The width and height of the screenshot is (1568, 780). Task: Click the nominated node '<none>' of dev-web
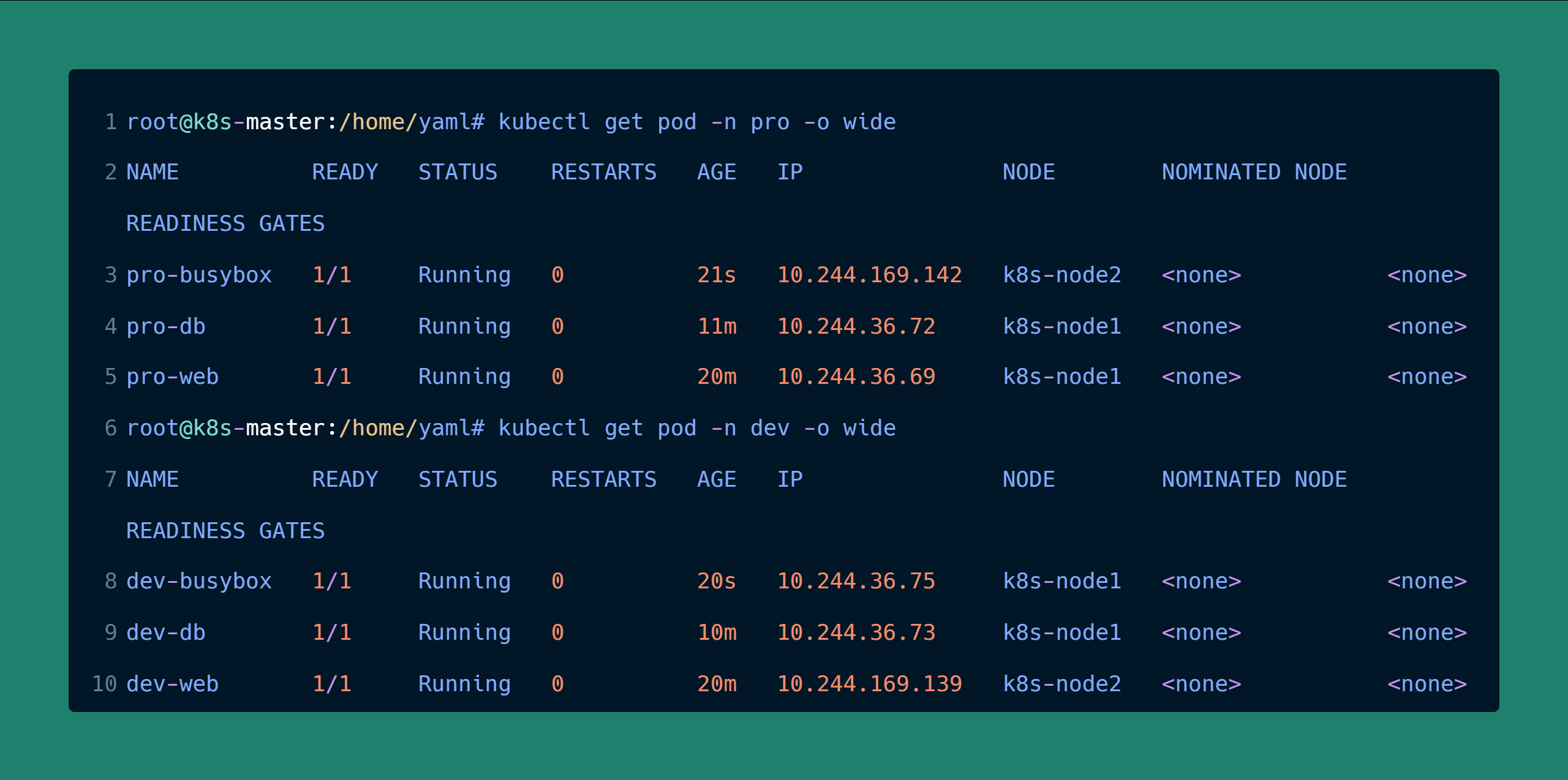click(1202, 684)
